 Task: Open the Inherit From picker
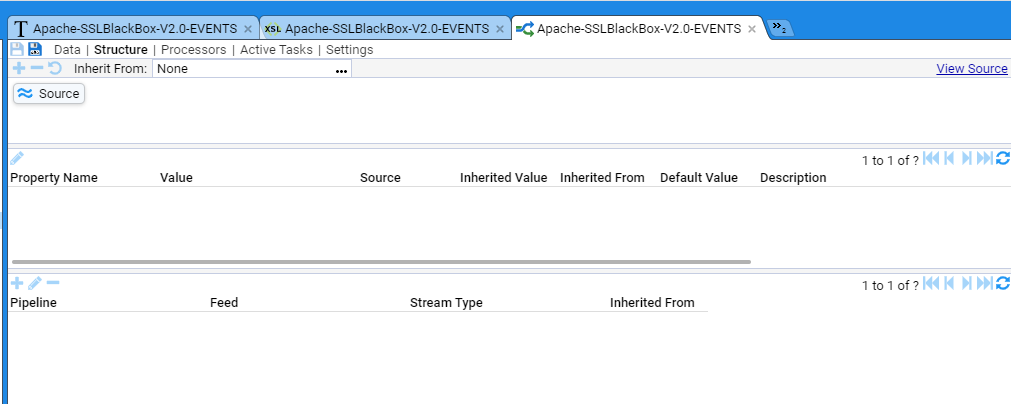[341, 70]
